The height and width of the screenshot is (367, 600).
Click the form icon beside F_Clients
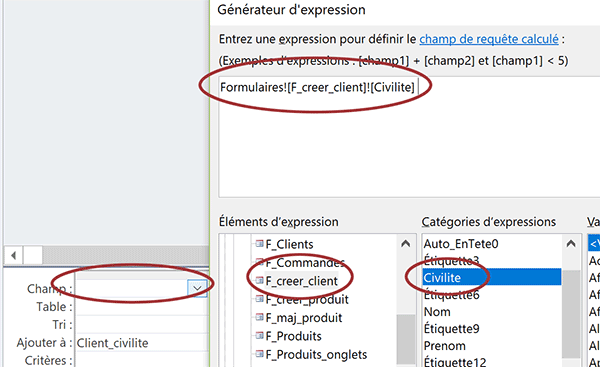click(x=259, y=243)
